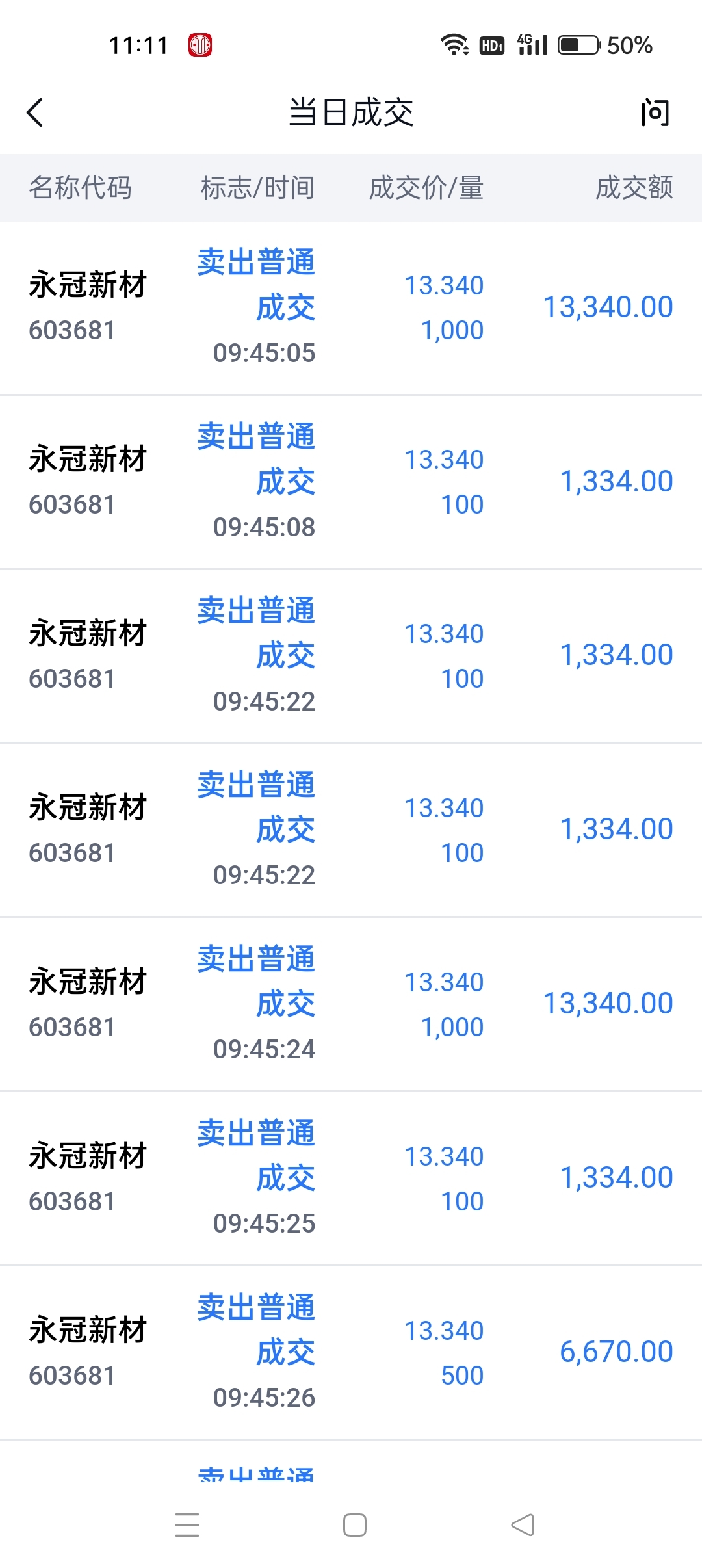The height and width of the screenshot is (1568, 702).
Task: Tap Android recent apps menu icon
Action: click(187, 1525)
